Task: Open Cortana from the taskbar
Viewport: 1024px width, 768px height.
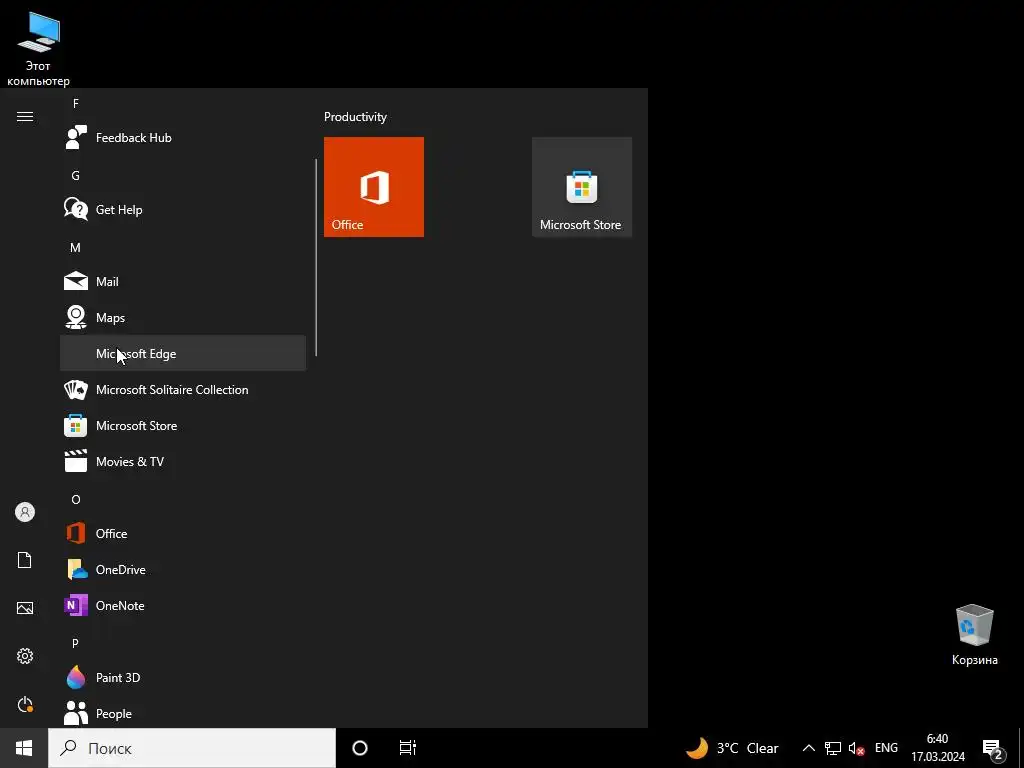Action: (360, 748)
